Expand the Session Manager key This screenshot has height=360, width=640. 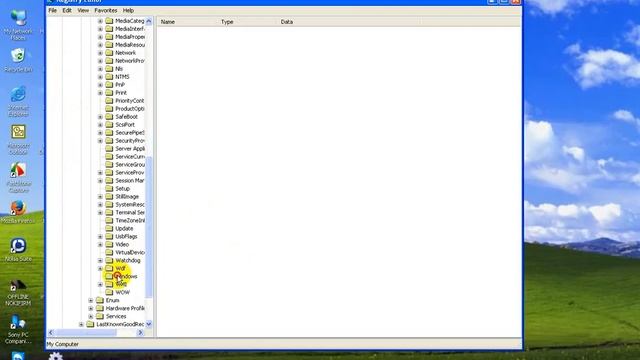pyautogui.click(x=100, y=181)
